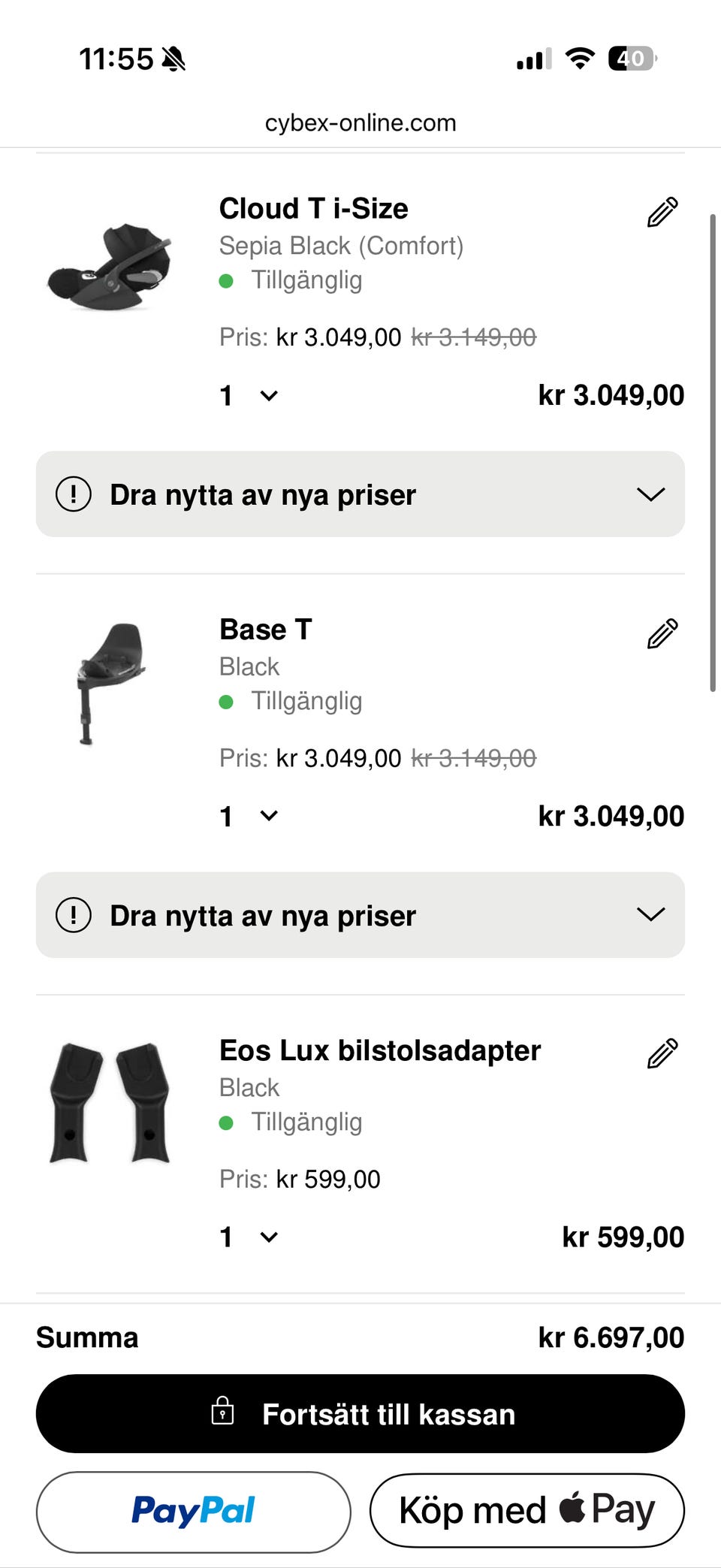Viewport: 721px width, 1568px height.
Task: Open the Base T product image
Action: (x=110, y=682)
